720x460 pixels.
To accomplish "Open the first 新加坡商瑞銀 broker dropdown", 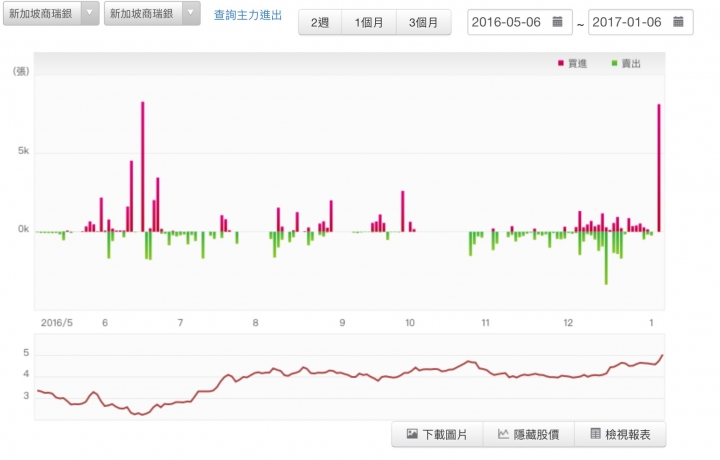I will pos(51,14).
